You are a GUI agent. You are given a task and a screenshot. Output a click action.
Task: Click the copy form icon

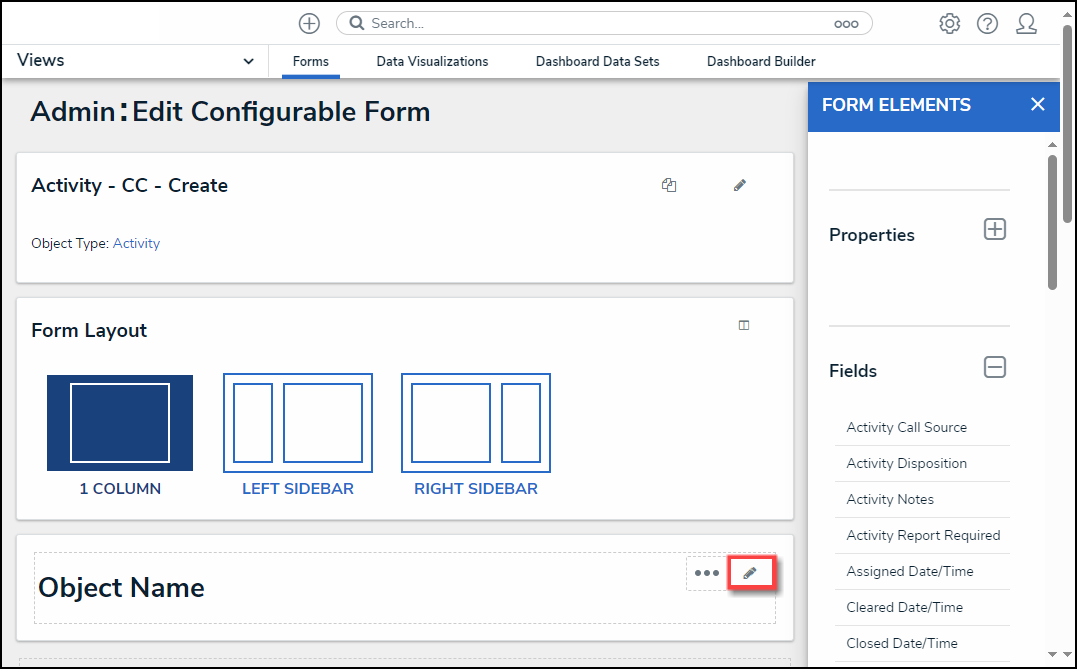tap(669, 185)
